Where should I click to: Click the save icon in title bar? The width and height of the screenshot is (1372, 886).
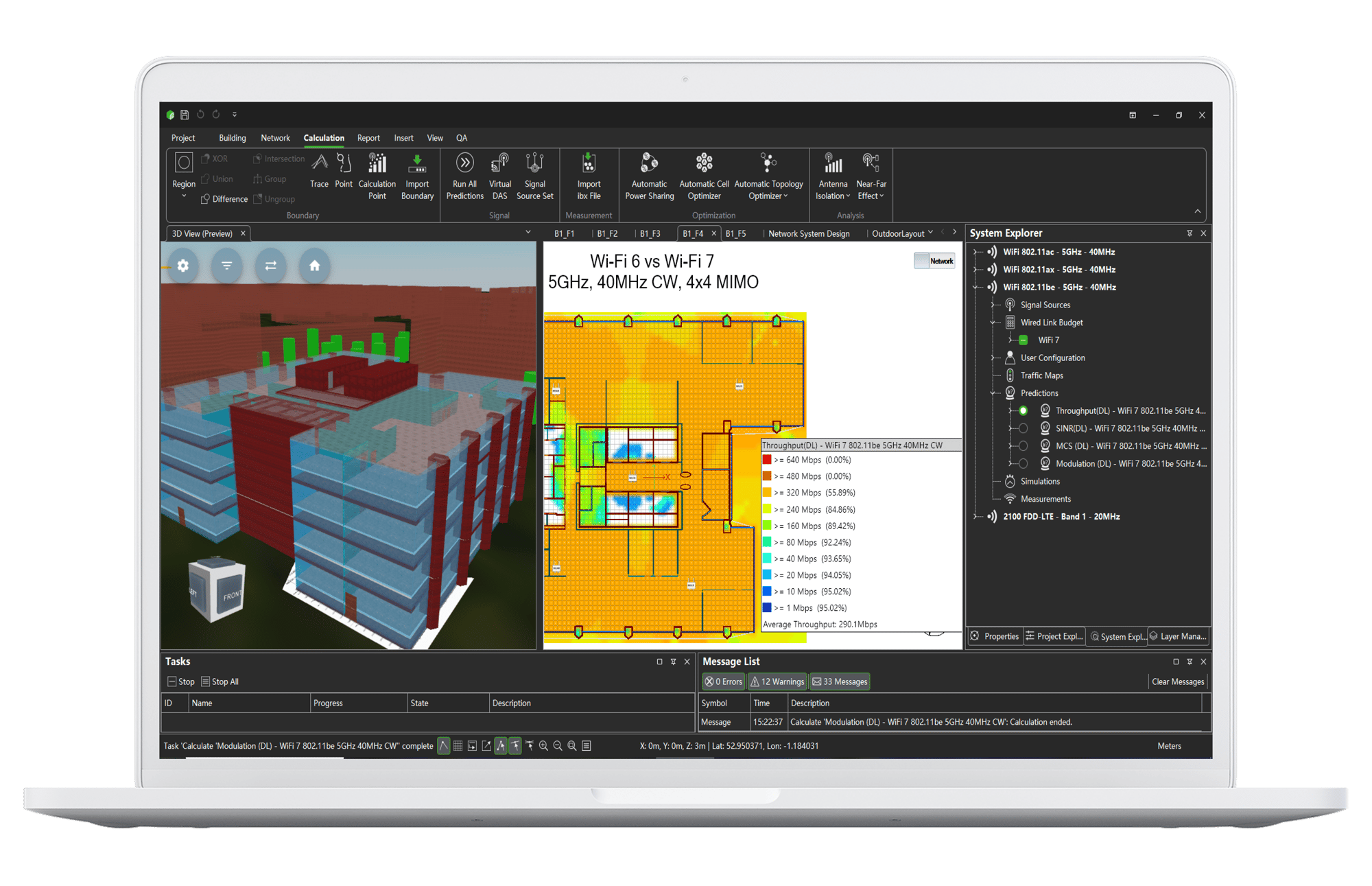185,115
